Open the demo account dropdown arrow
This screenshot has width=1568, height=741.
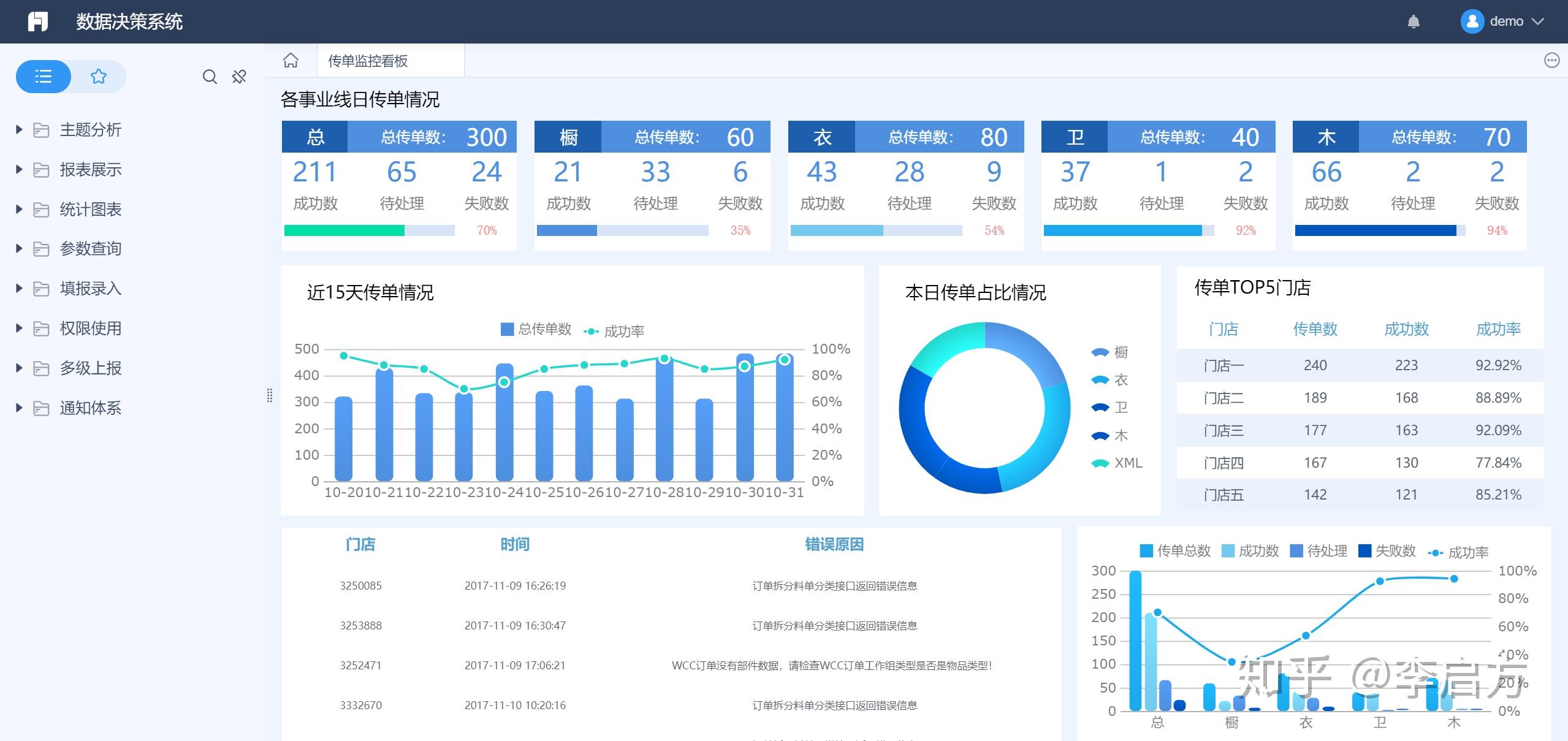(1537, 21)
